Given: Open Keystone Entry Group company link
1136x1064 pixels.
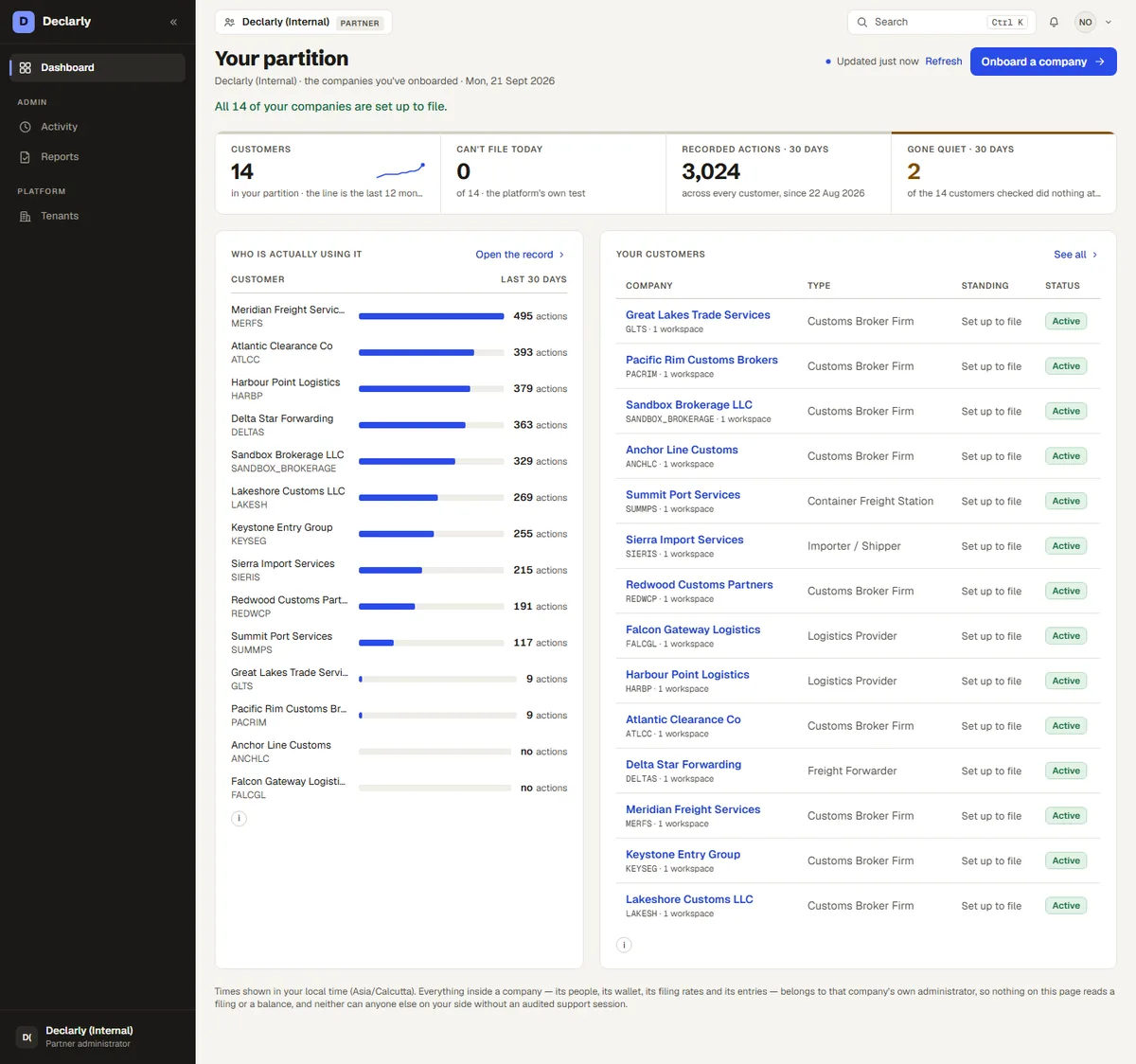Looking at the screenshot, I should pos(683,855).
